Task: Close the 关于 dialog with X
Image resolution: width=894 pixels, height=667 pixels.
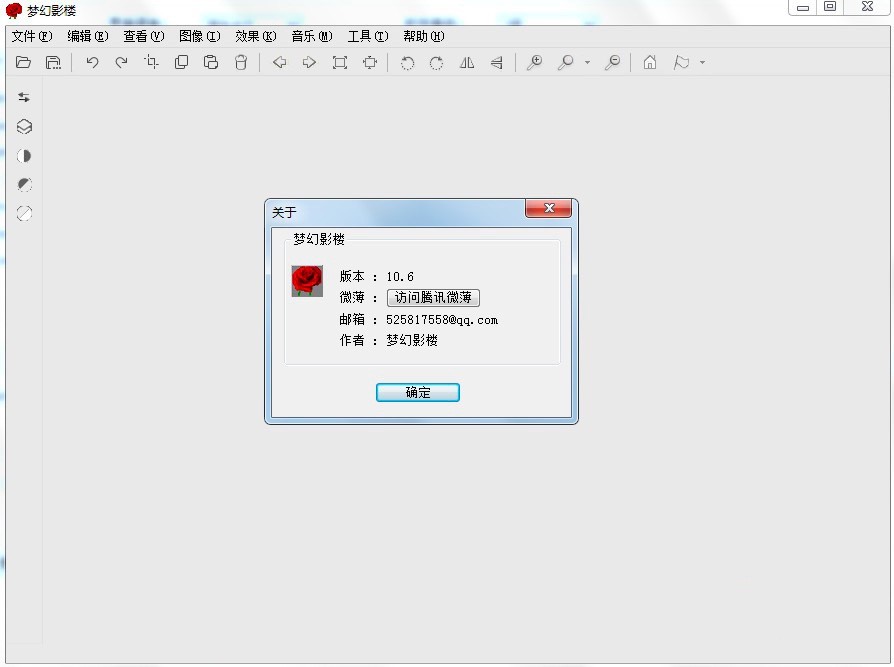Action: [548, 208]
